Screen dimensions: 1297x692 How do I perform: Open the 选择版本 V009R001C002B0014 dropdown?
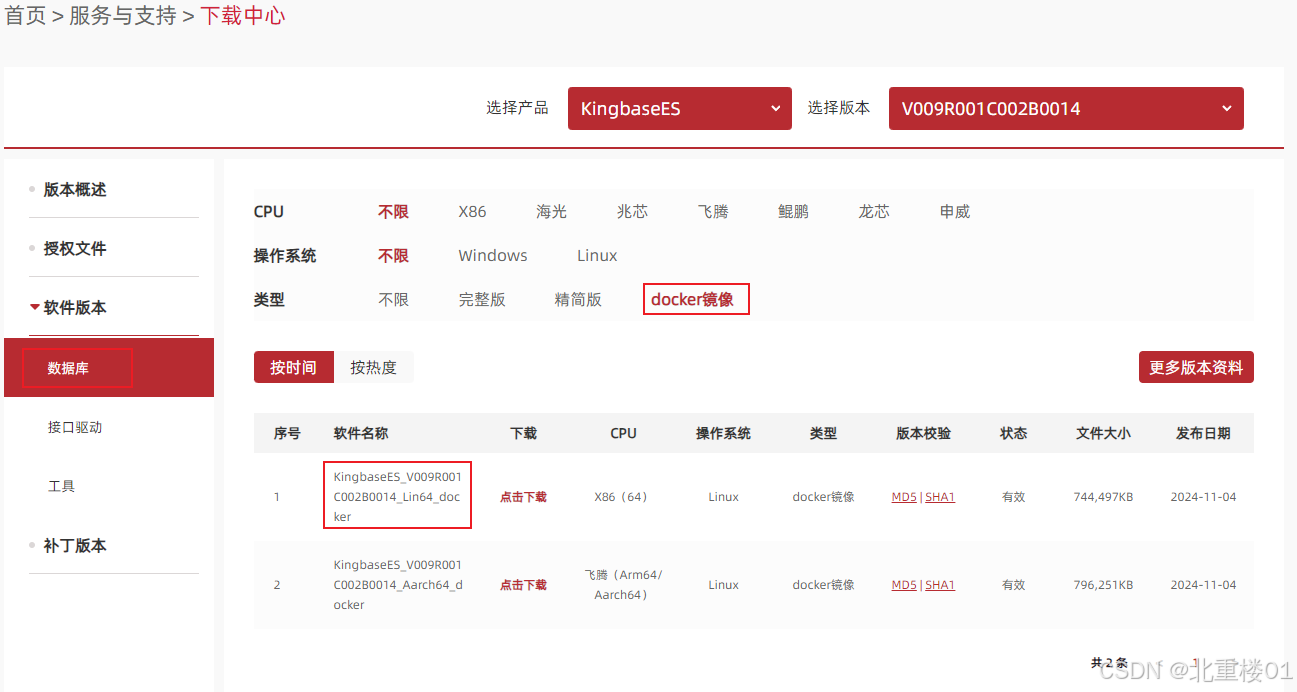point(1066,108)
